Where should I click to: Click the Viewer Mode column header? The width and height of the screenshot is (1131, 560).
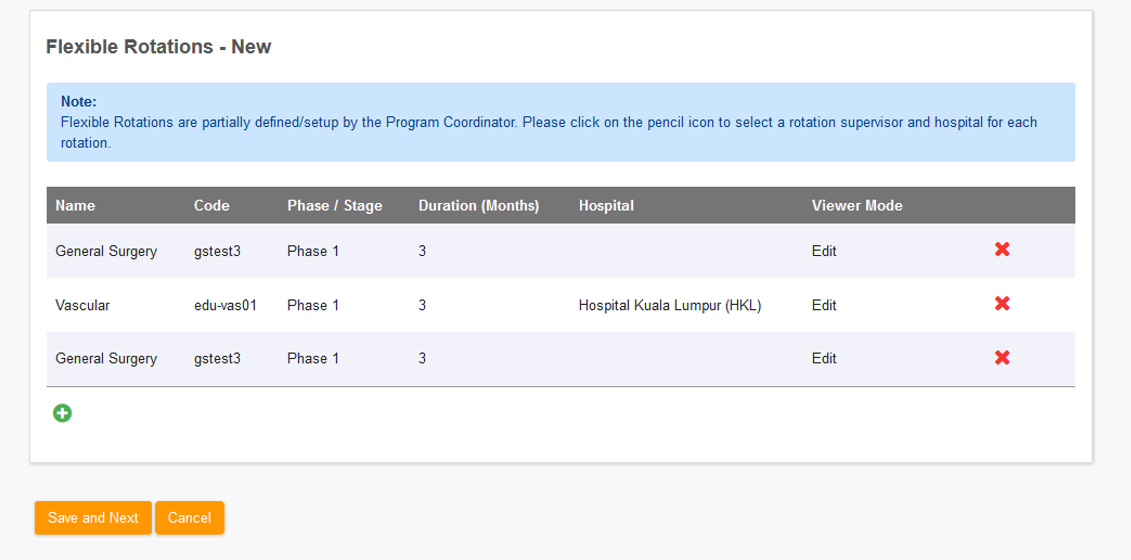(857, 206)
